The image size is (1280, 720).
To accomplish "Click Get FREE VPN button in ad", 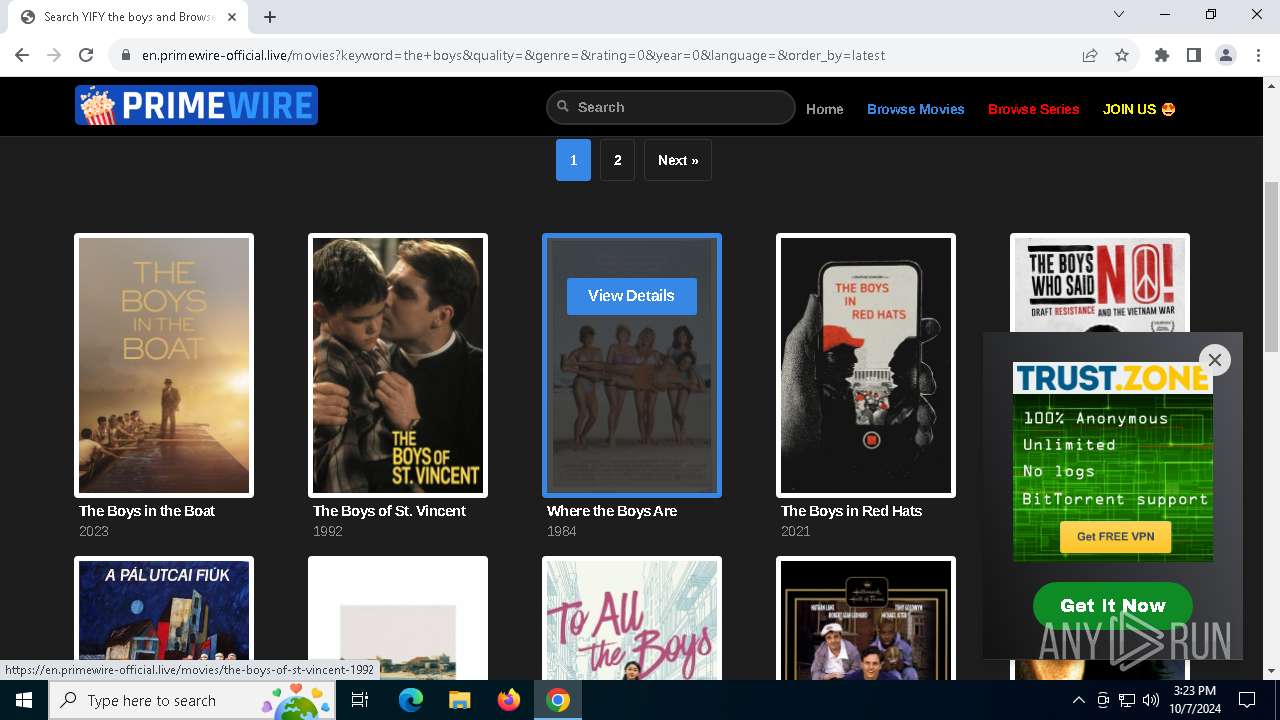I will click(x=1115, y=536).
